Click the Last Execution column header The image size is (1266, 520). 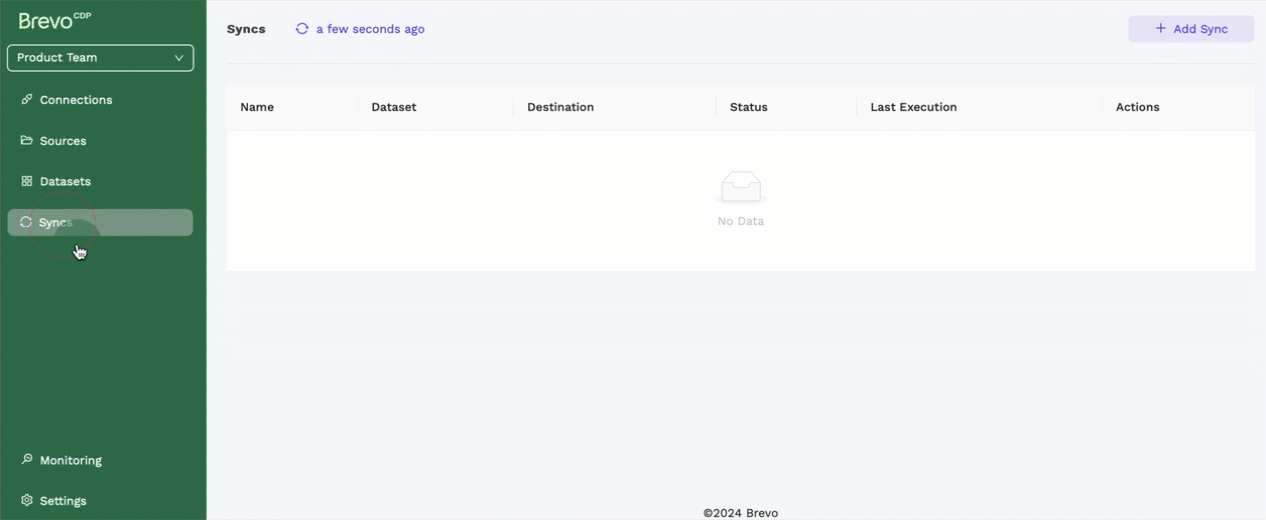click(913, 107)
